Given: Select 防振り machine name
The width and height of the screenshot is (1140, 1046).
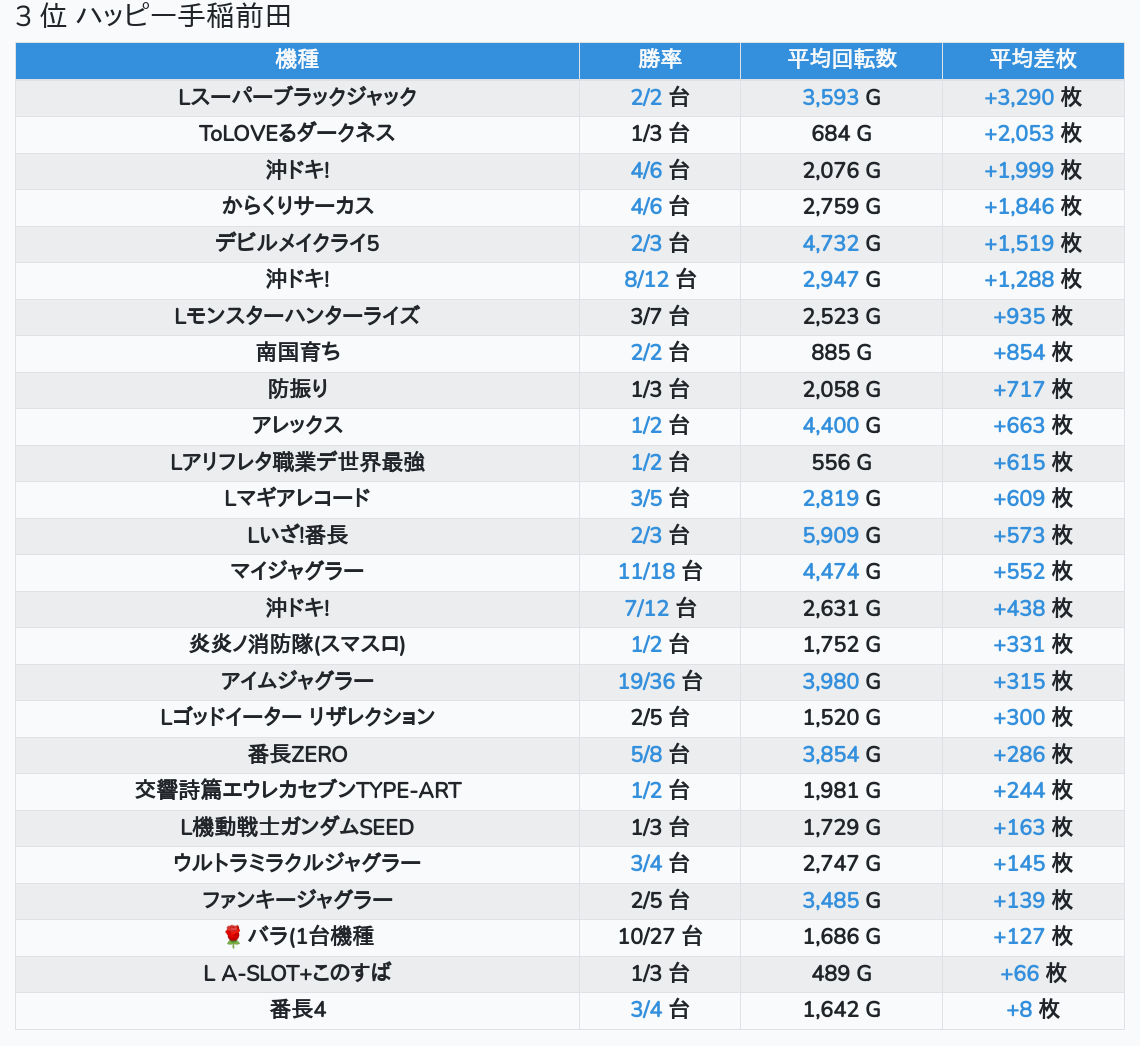Looking at the screenshot, I should pyautogui.click(x=297, y=389).
